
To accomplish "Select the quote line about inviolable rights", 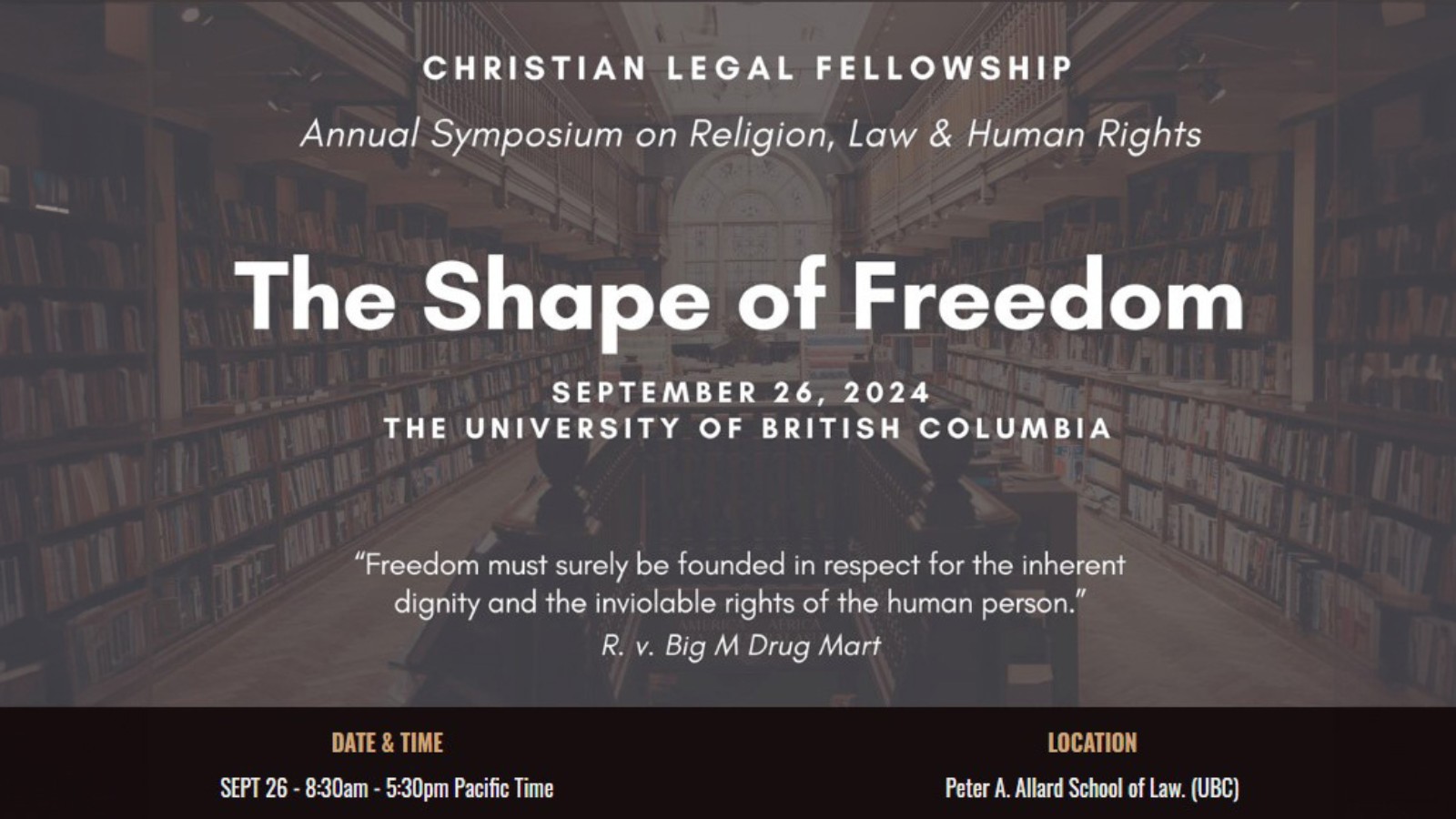I will (741, 602).
